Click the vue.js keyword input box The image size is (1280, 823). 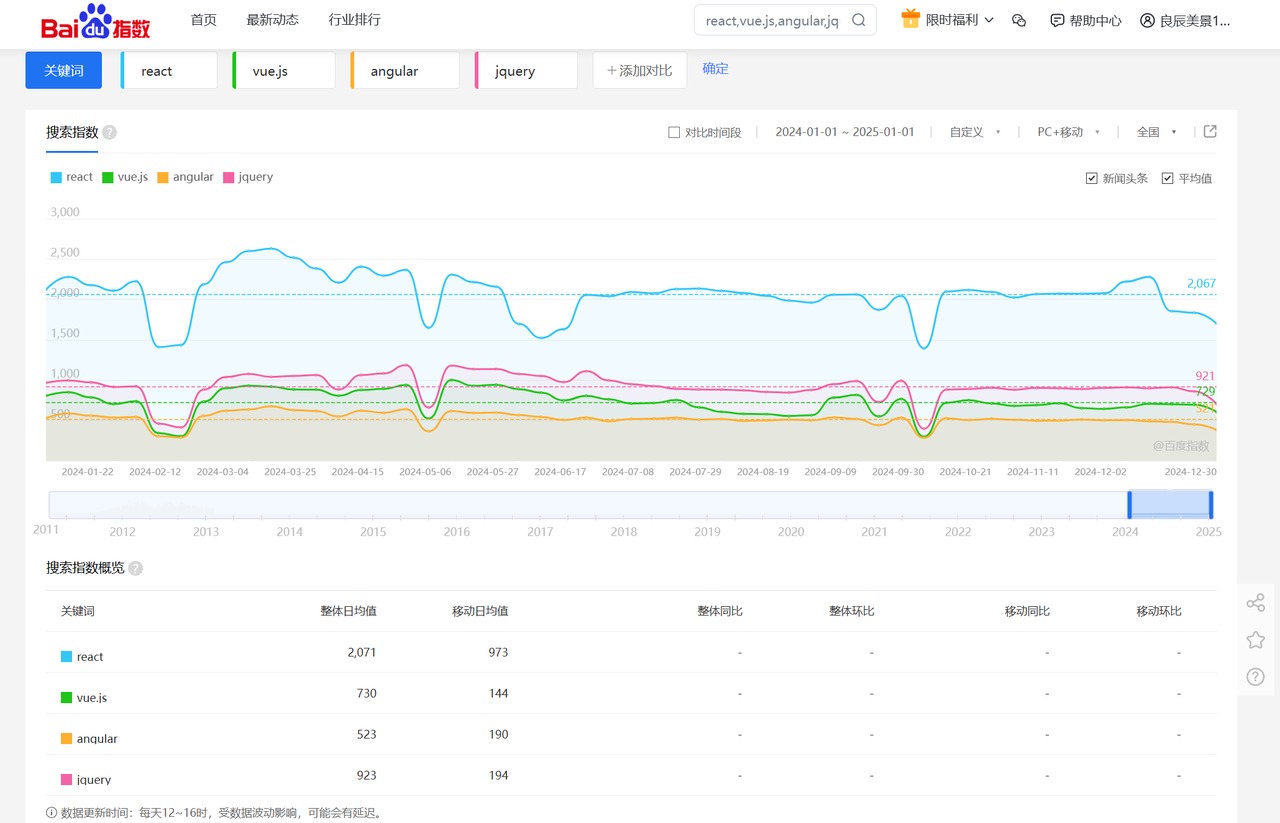pyautogui.click(x=284, y=71)
